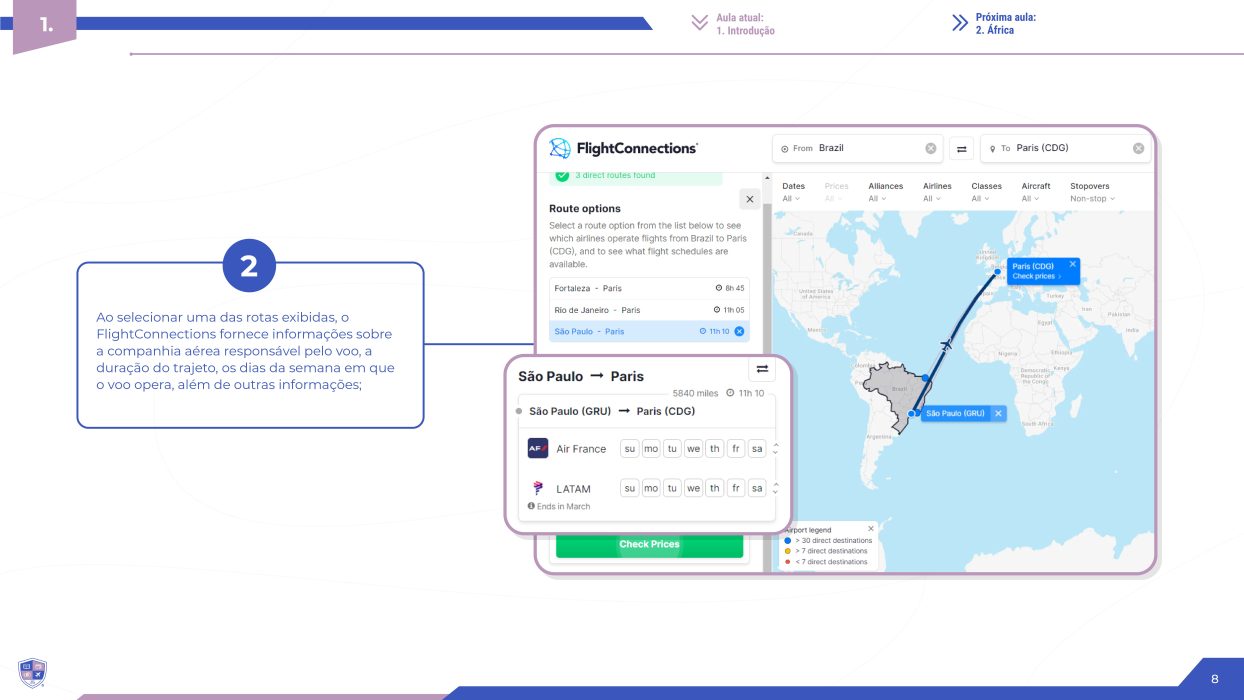Expand the LATAM schedule row
Viewport: 1244px width, 700px height.
(776, 488)
